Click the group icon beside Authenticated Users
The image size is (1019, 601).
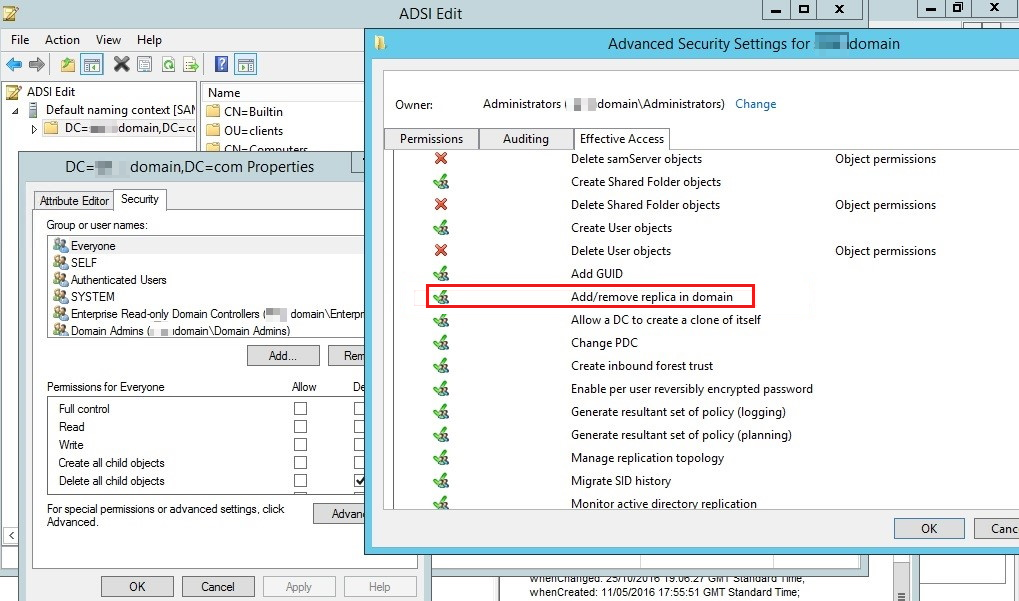60,279
